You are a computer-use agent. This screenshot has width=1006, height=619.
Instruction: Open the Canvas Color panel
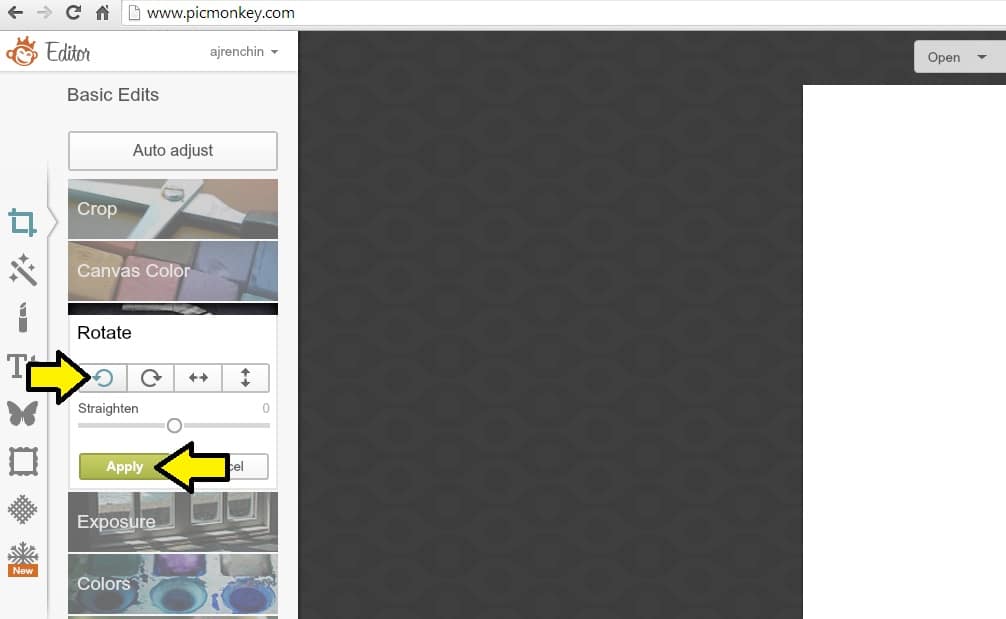click(x=172, y=270)
